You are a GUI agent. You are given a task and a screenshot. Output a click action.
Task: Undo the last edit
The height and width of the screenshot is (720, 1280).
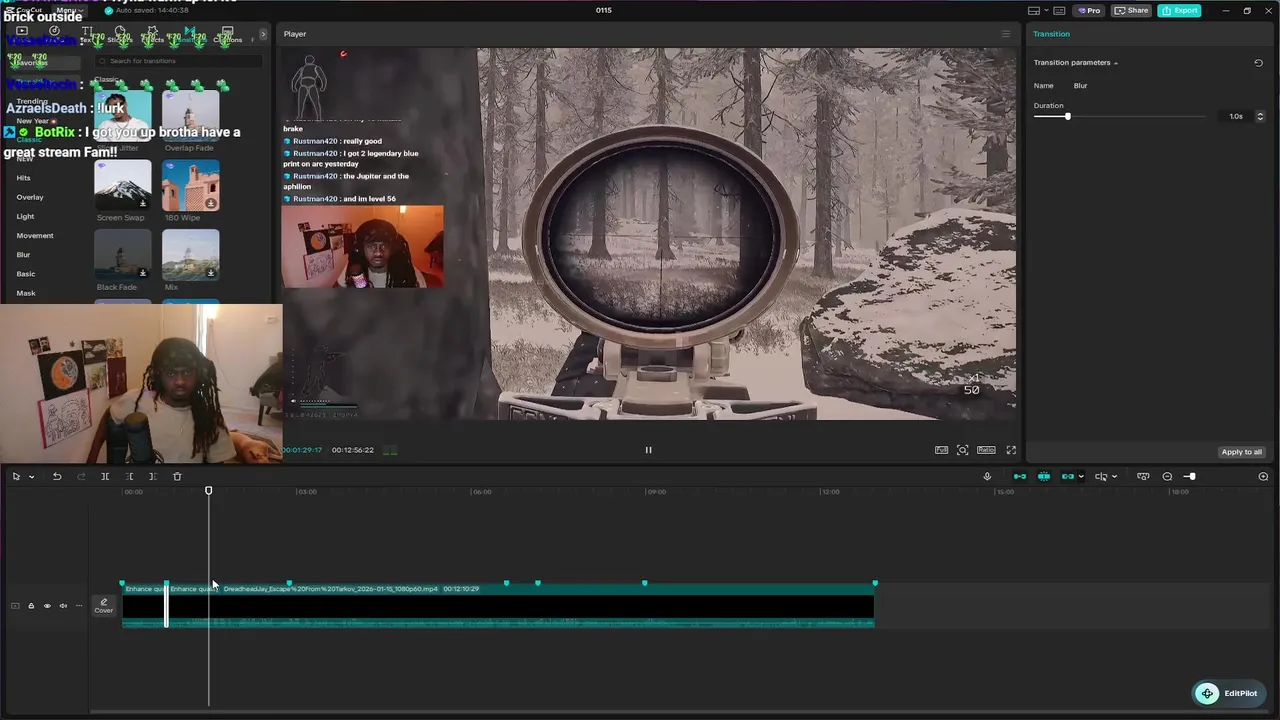57,477
